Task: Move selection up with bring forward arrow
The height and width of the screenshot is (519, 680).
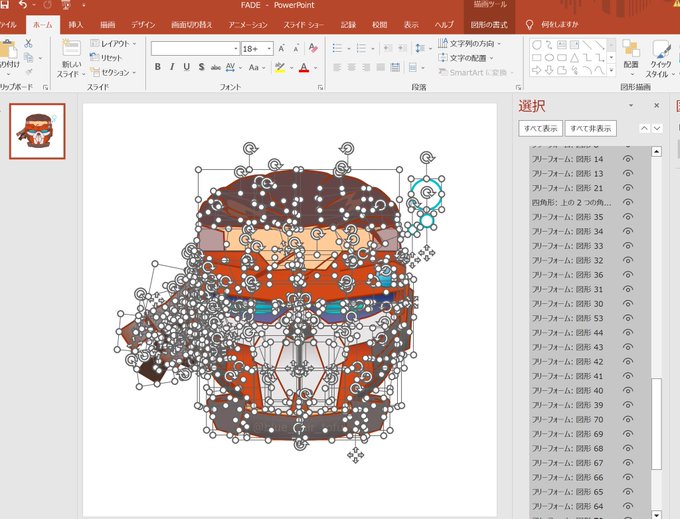Action: pyautogui.click(x=644, y=128)
